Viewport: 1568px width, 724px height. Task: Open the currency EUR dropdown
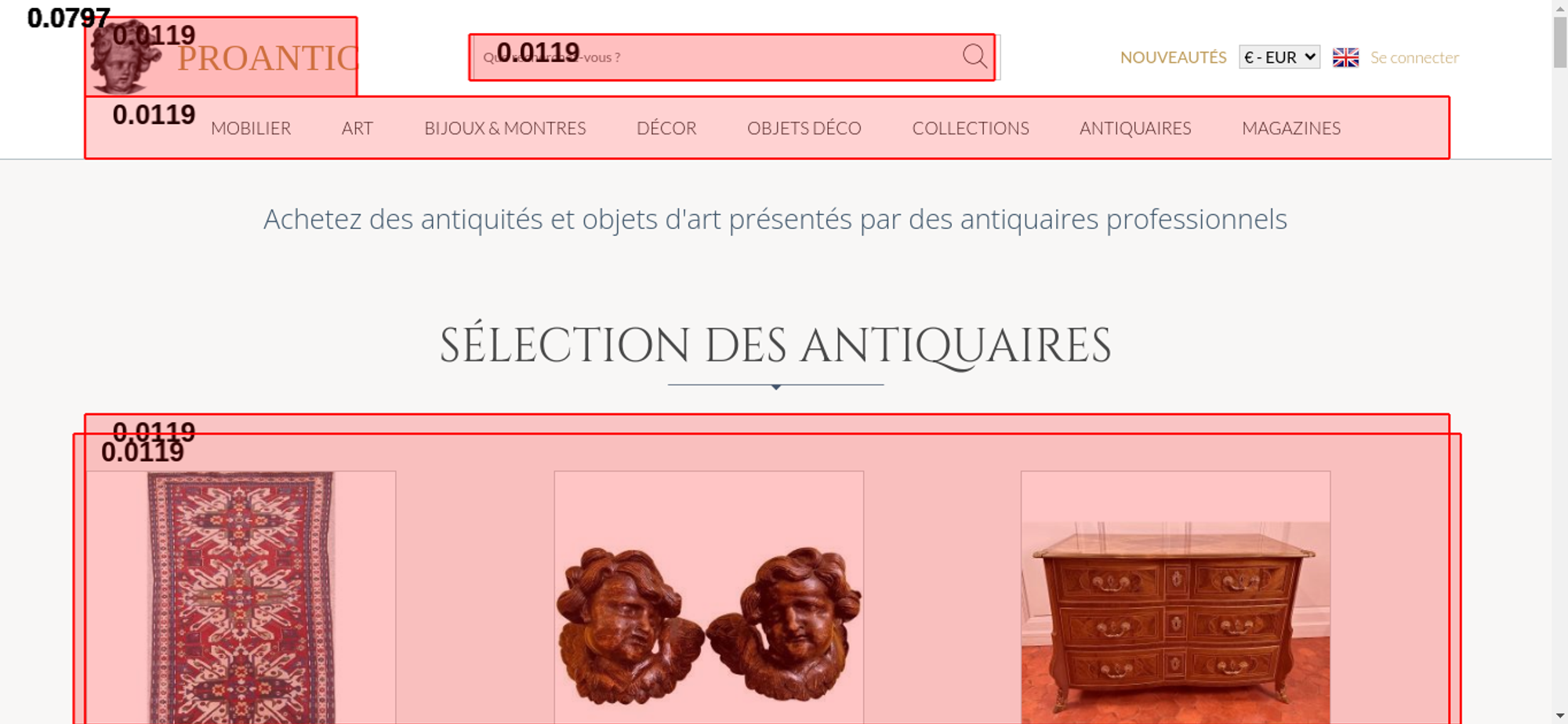(1279, 57)
